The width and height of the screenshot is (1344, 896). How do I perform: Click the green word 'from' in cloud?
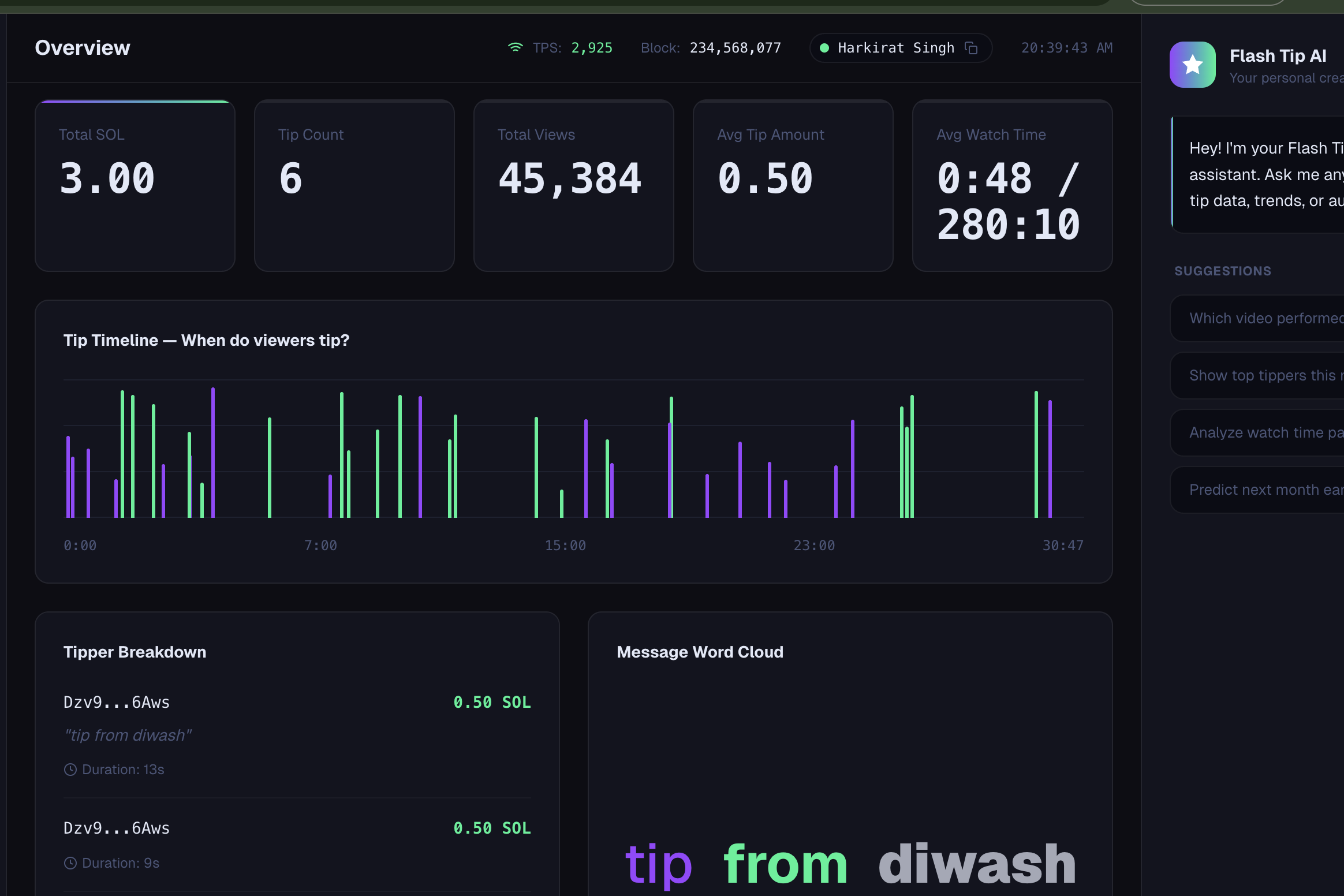coord(785,864)
